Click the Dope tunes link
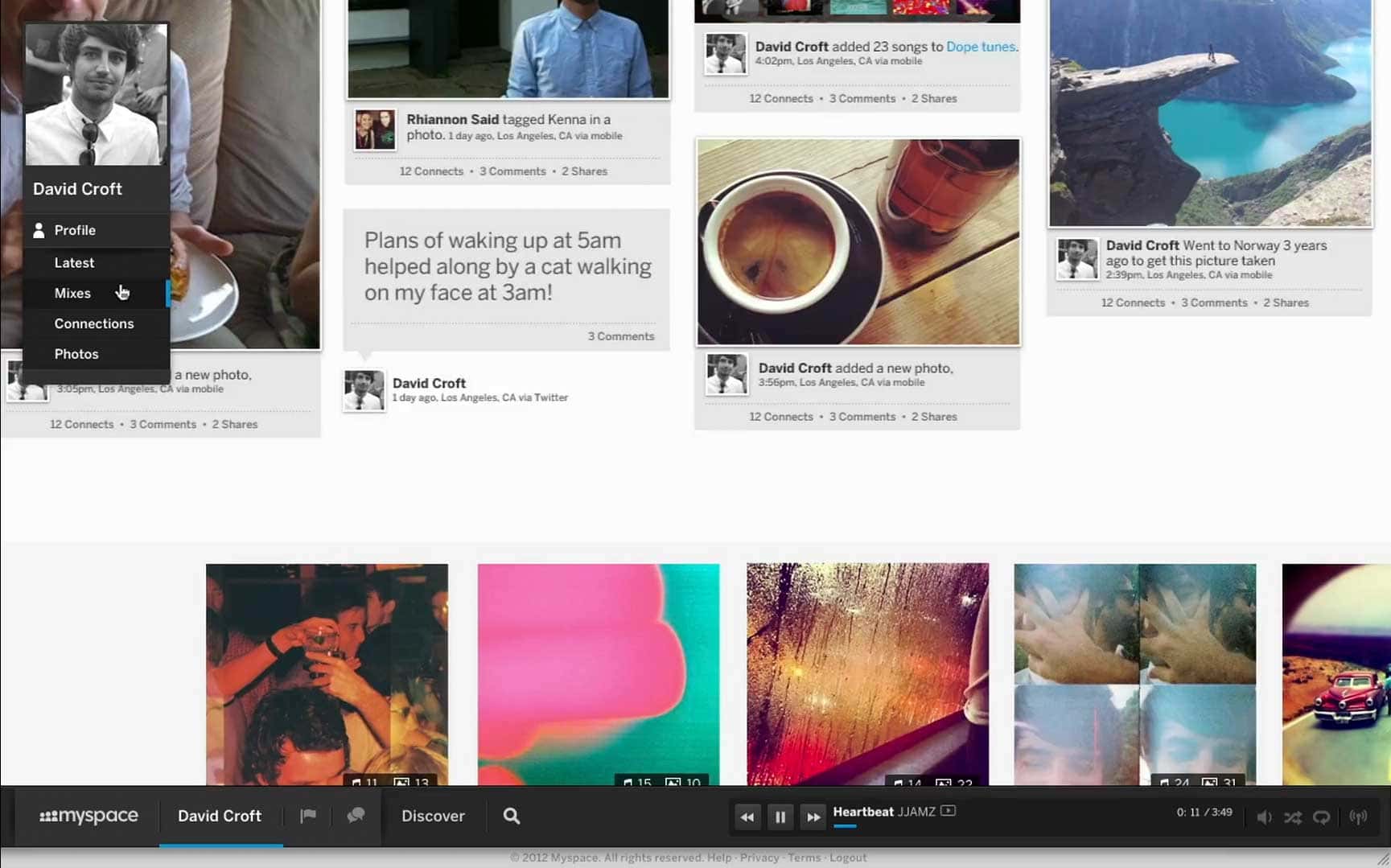1391x868 pixels. [981, 47]
